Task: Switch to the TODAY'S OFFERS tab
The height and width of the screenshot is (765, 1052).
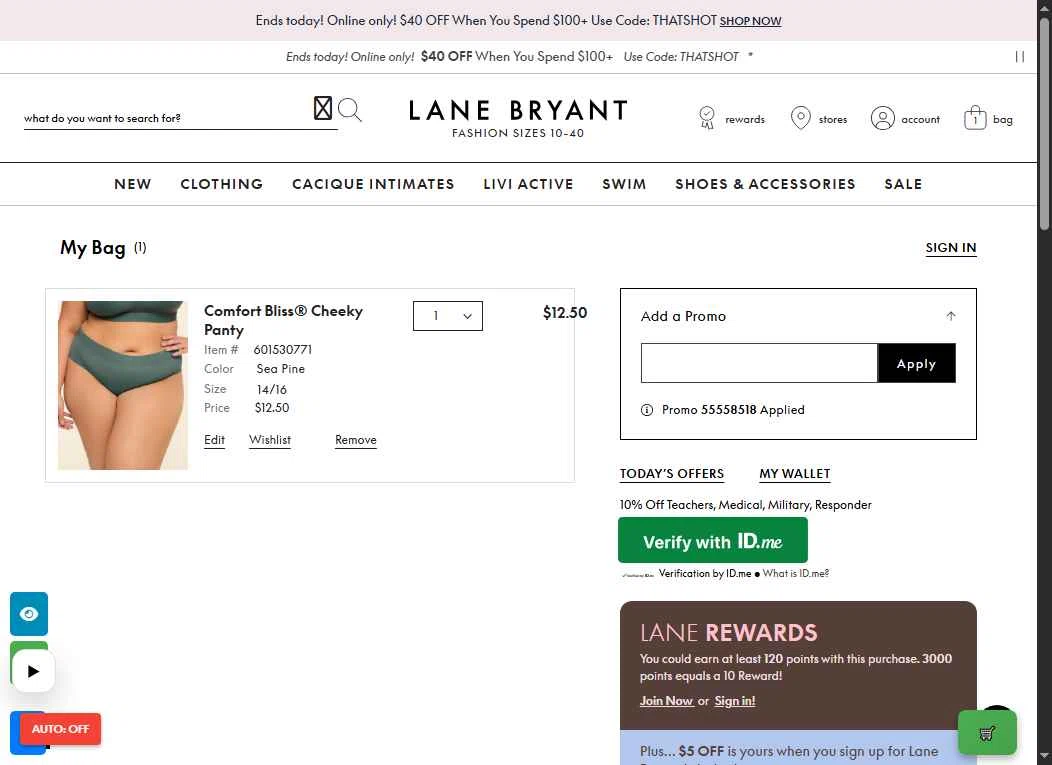Action: [672, 474]
